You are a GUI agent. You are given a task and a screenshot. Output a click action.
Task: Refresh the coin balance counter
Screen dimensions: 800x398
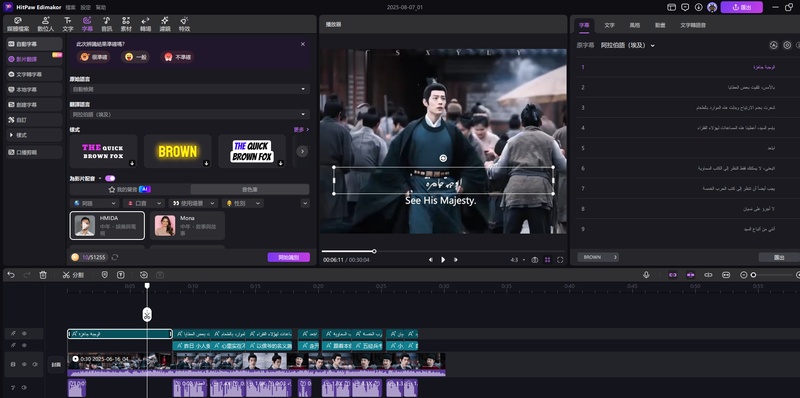coord(115,257)
